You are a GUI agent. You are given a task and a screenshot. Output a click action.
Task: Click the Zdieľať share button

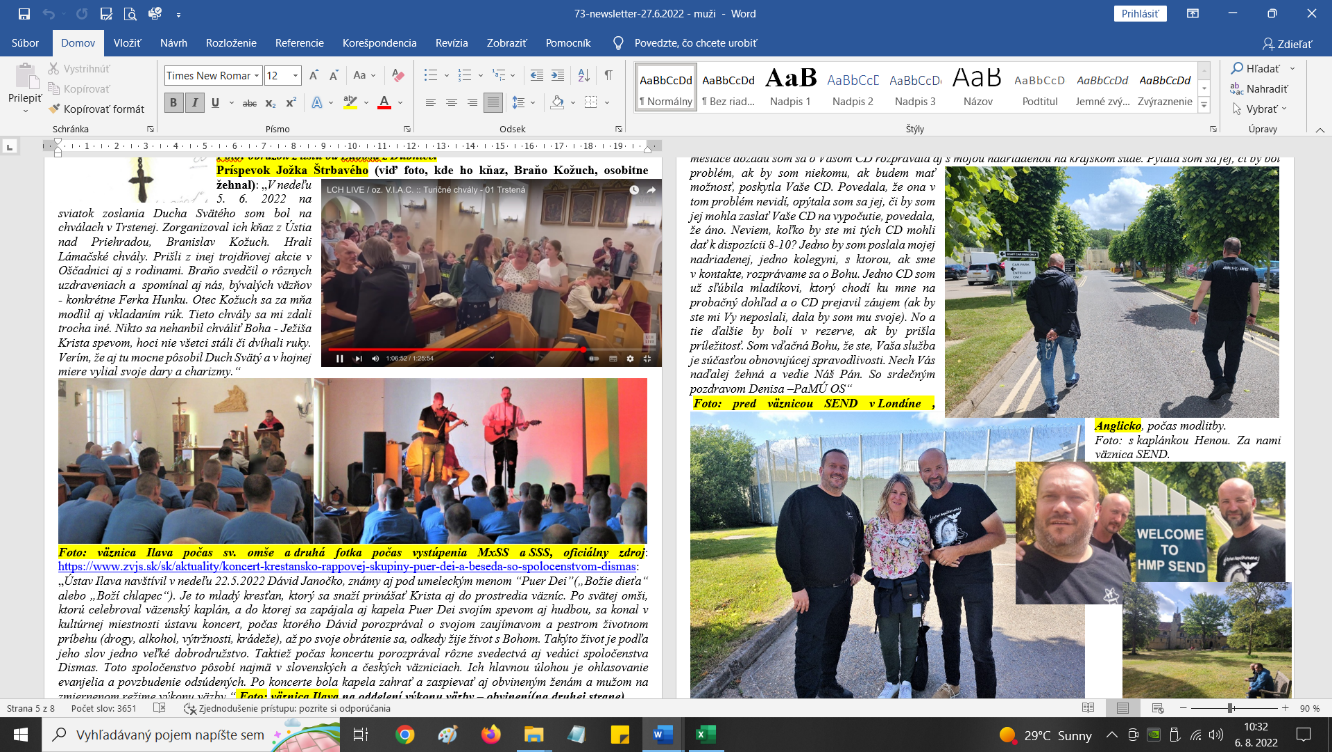[x=1288, y=43]
